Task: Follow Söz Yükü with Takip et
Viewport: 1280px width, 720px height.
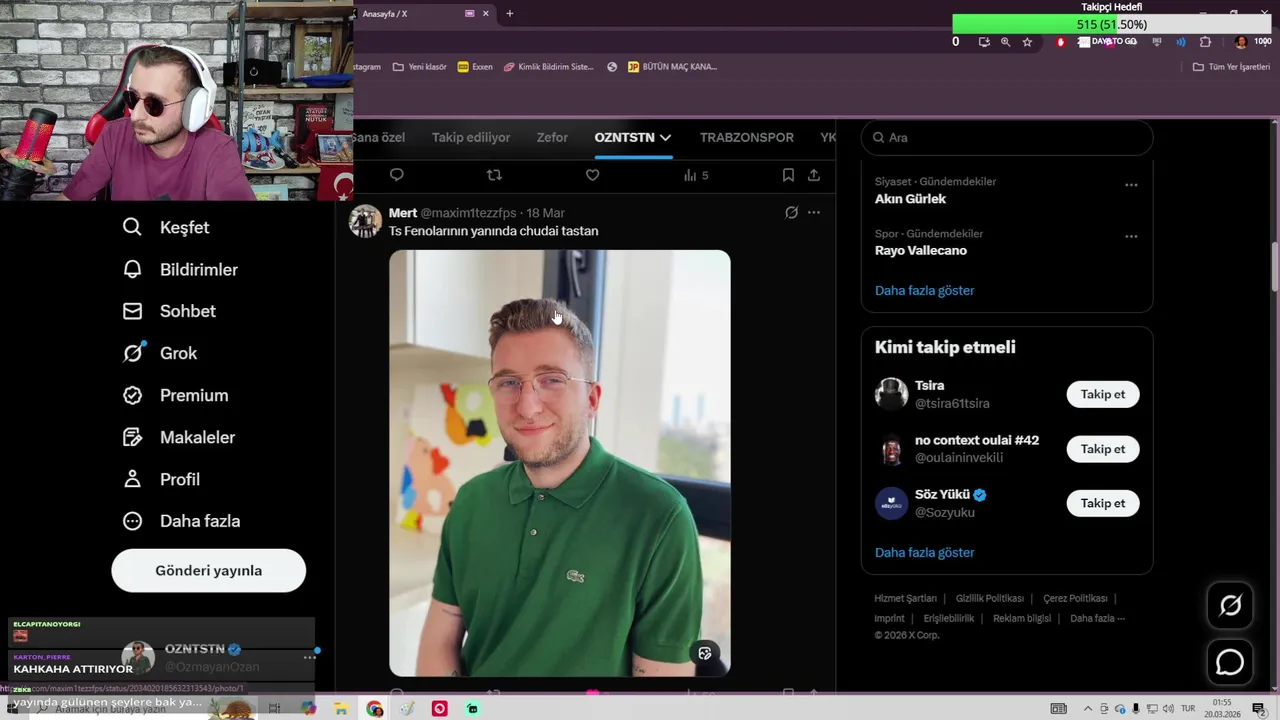Action: click(1103, 503)
